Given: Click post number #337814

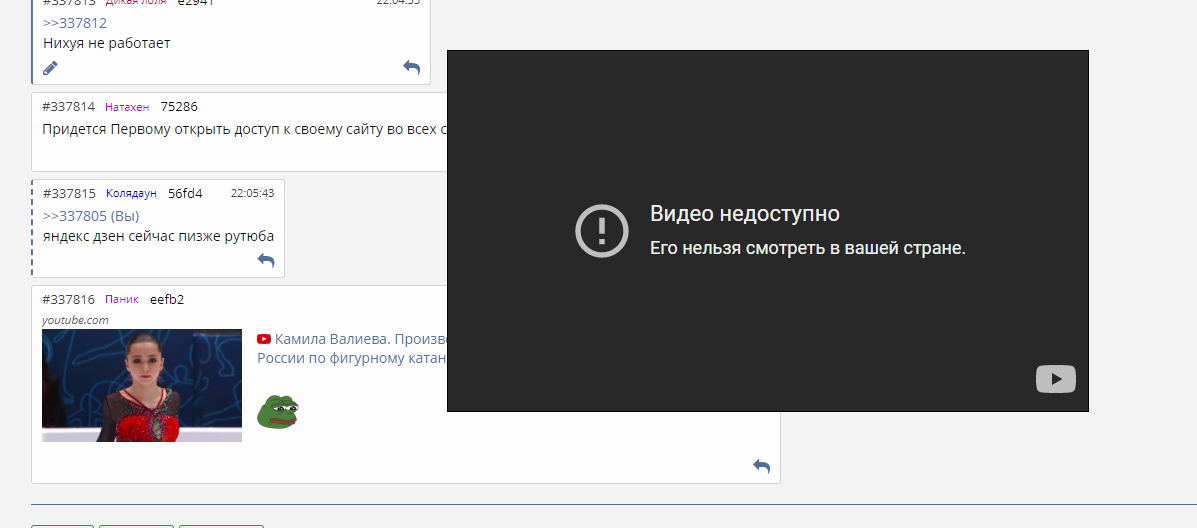Looking at the screenshot, I should click(x=69, y=107).
